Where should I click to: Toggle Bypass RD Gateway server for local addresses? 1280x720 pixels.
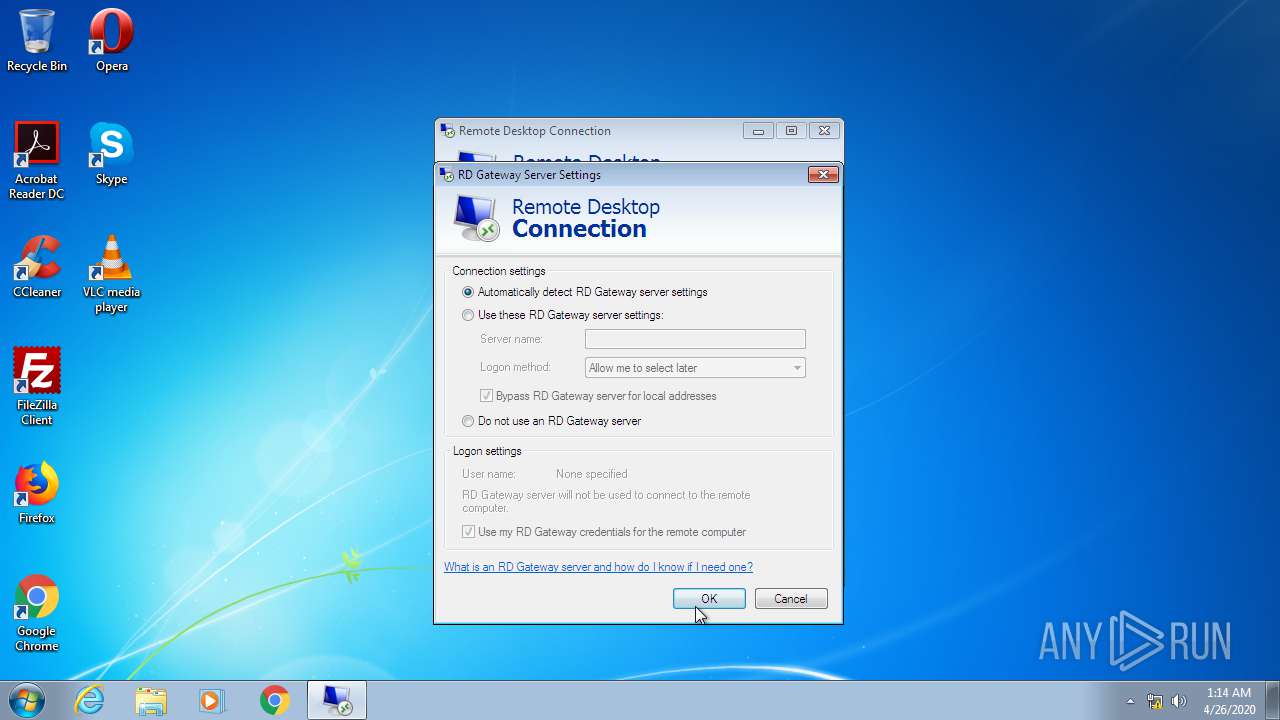pyautogui.click(x=598, y=396)
